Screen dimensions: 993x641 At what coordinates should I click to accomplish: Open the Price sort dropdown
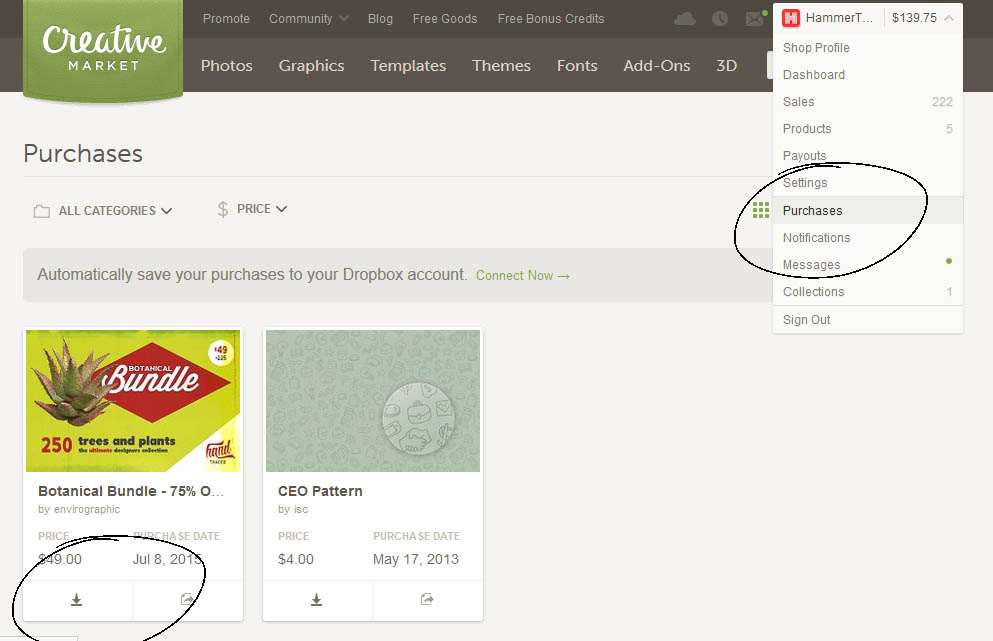tap(253, 209)
